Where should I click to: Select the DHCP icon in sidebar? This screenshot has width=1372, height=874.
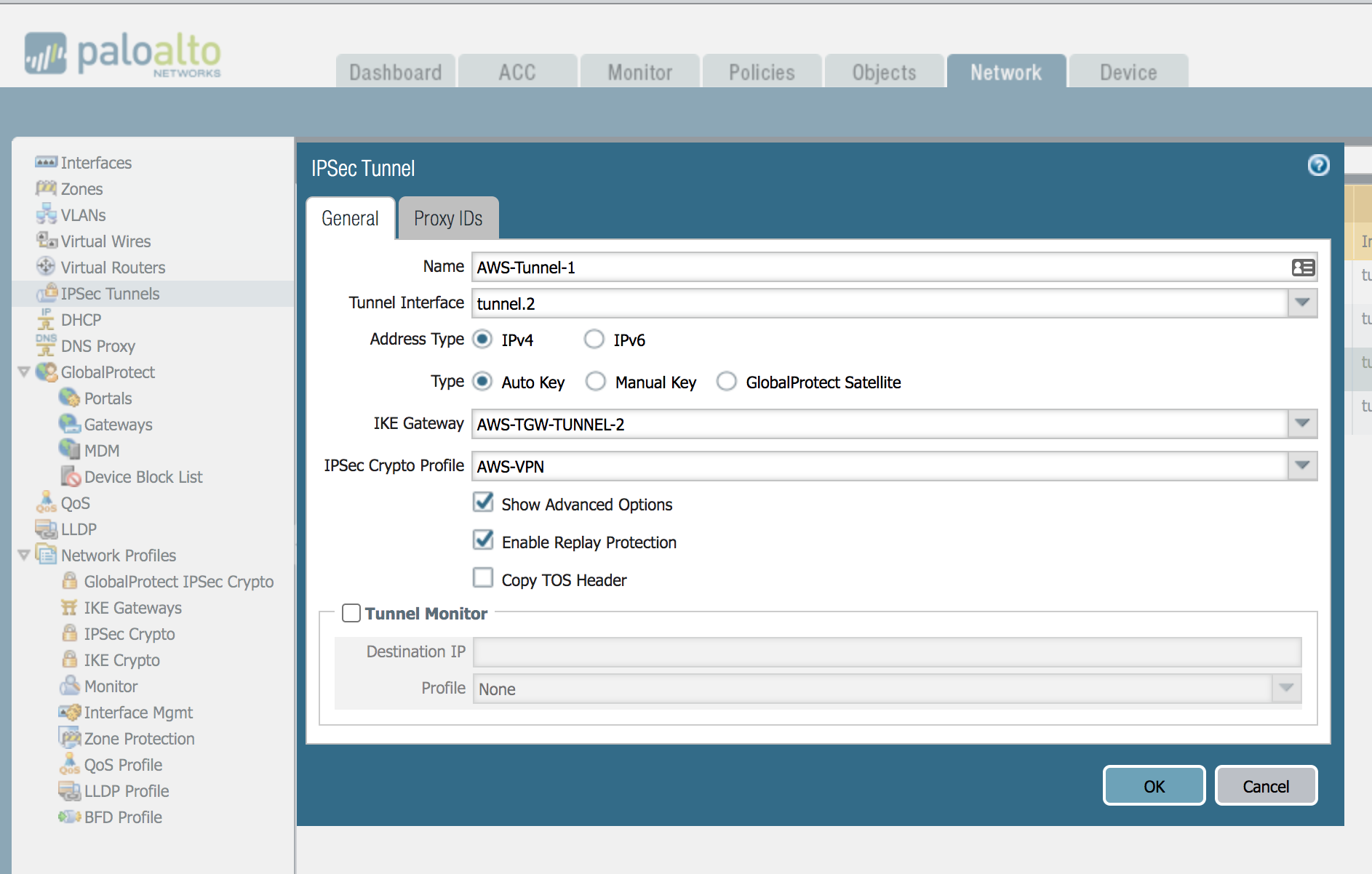(x=46, y=319)
